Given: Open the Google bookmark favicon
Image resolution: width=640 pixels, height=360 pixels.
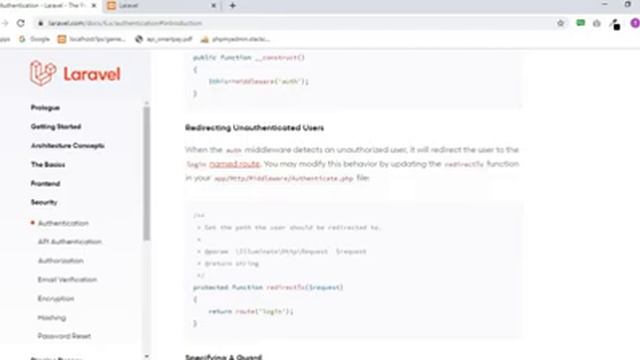Looking at the screenshot, I should tap(22, 39).
